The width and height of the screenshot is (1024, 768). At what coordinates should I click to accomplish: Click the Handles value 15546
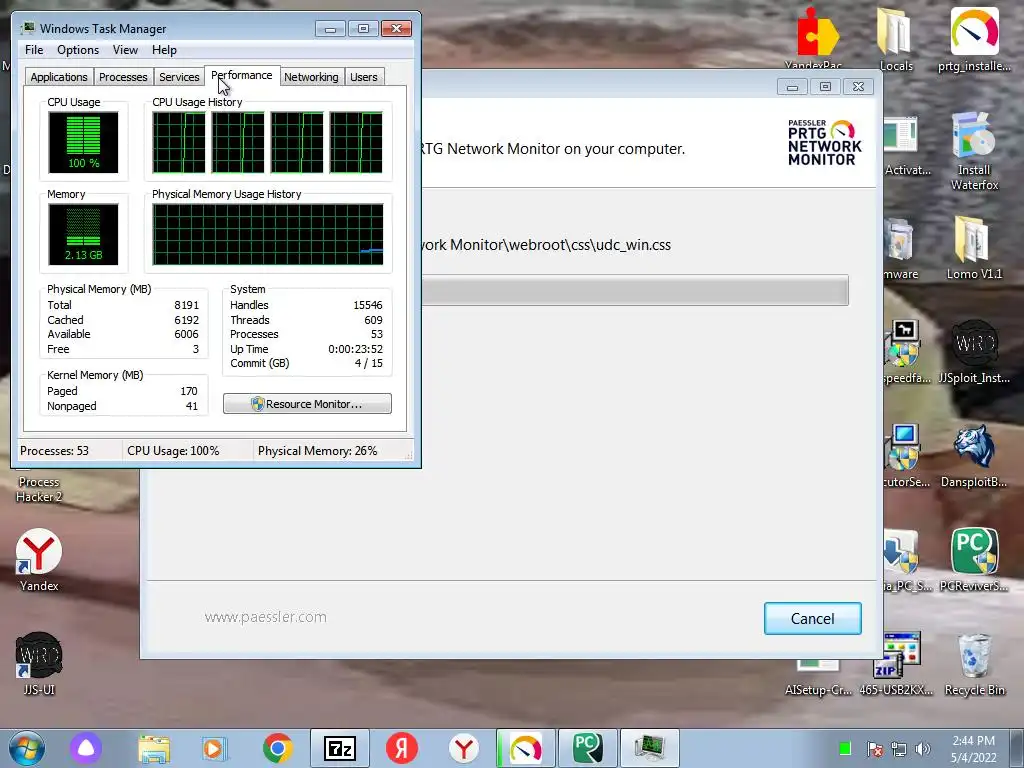(368, 305)
